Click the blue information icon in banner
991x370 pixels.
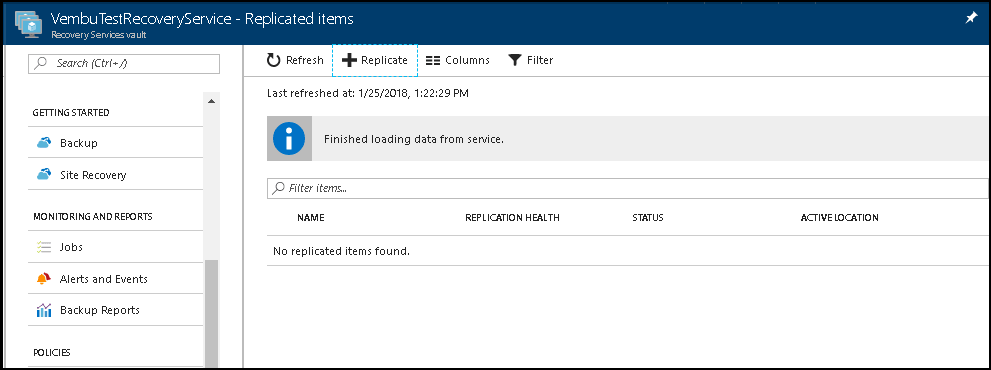(289, 139)
